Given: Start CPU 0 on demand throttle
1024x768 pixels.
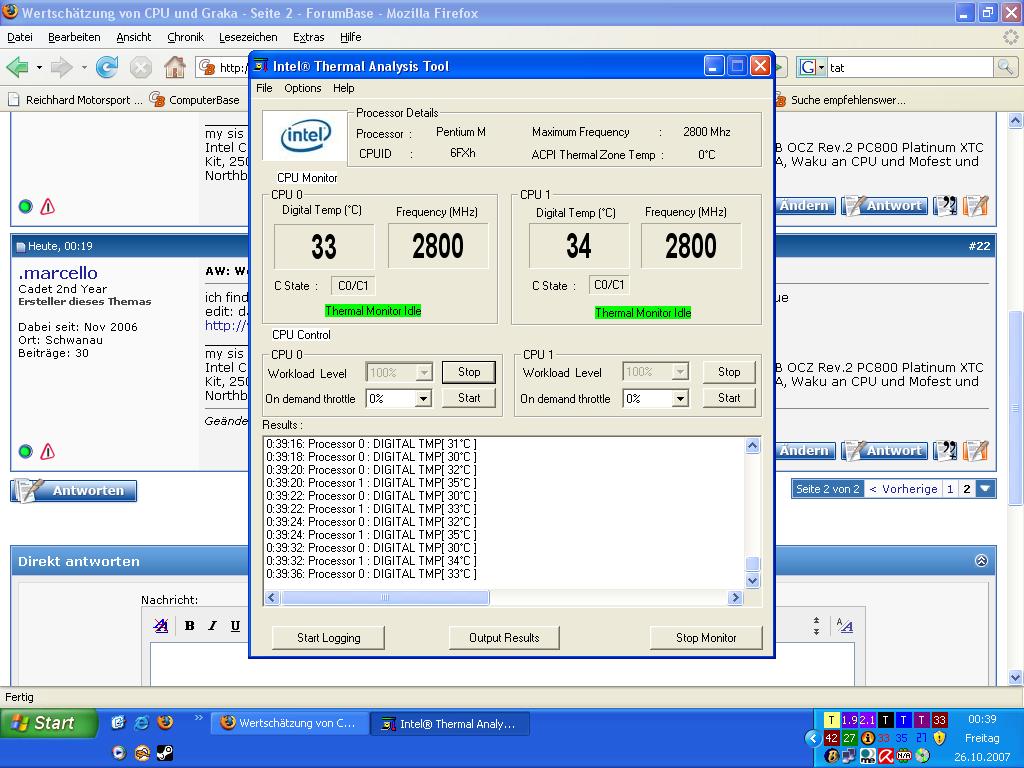Looking at the screenshot, I should point(469,398).
